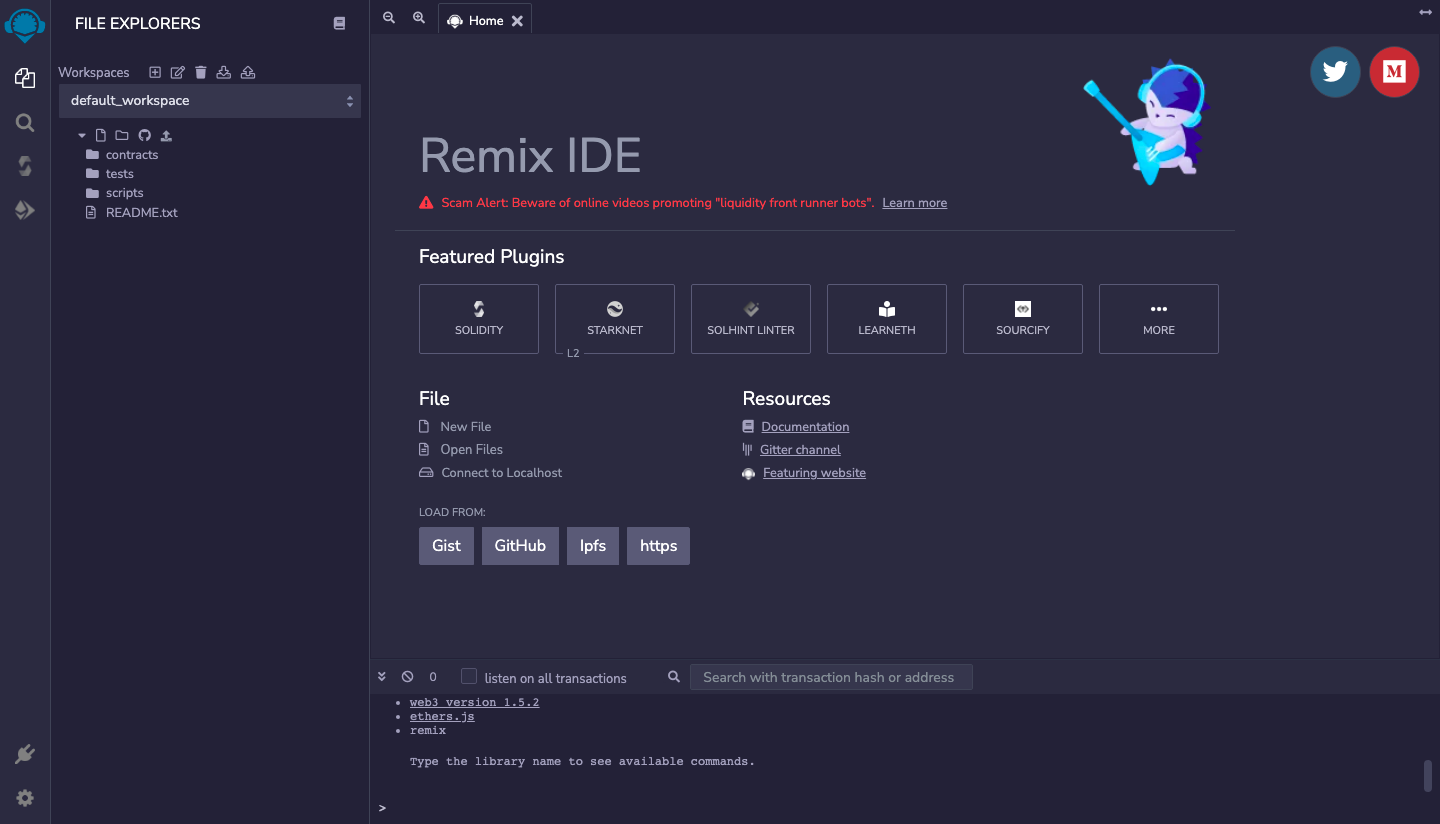Click New File link
Screen dimensions: 1440x824
pyautogui.click(x=466, y=427)
